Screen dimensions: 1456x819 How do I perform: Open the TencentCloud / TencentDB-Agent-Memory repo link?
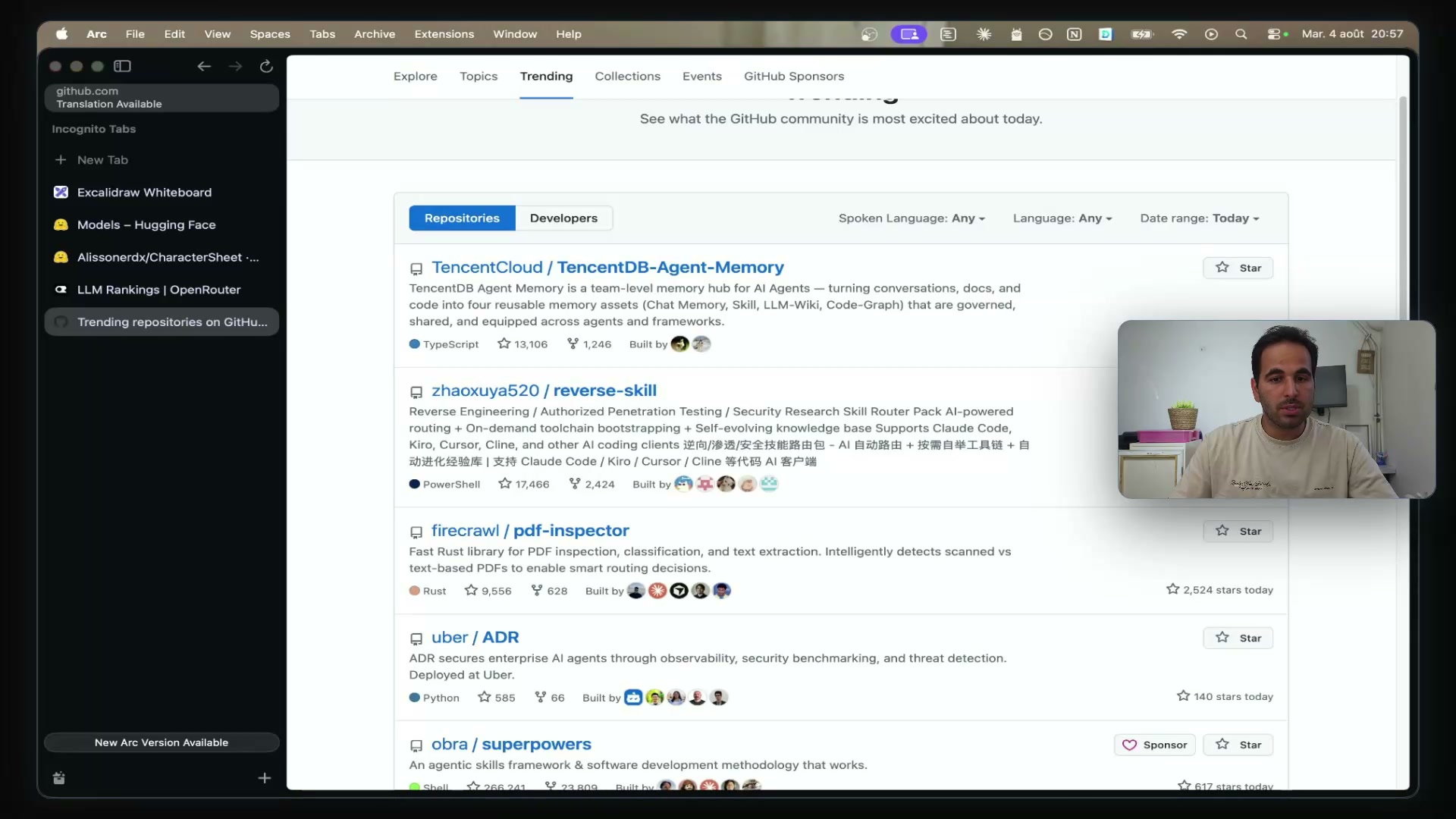(607, 267)
